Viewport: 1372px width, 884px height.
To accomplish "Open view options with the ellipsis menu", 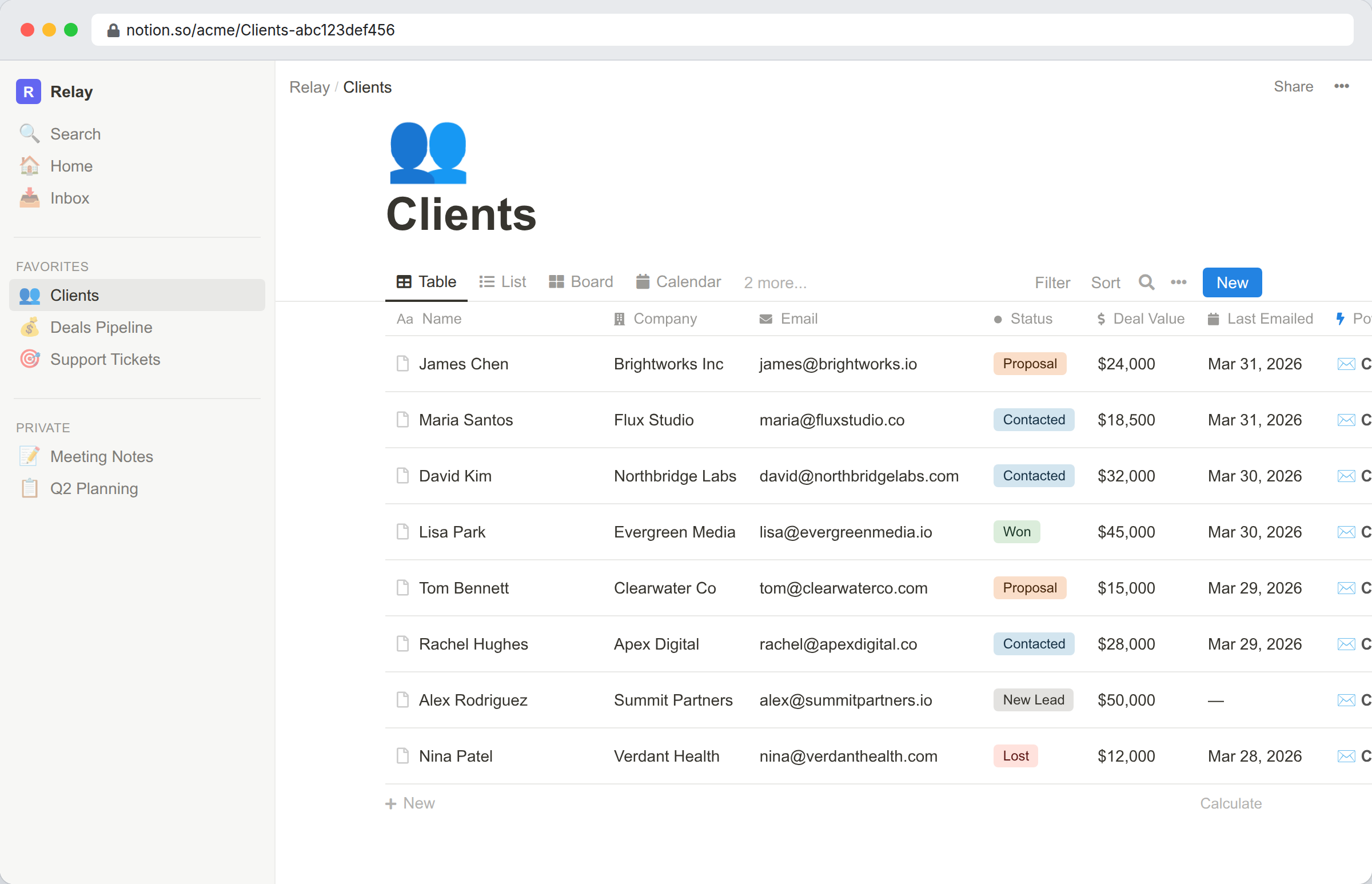I will pyautogui.click(x=1179, y=282).
